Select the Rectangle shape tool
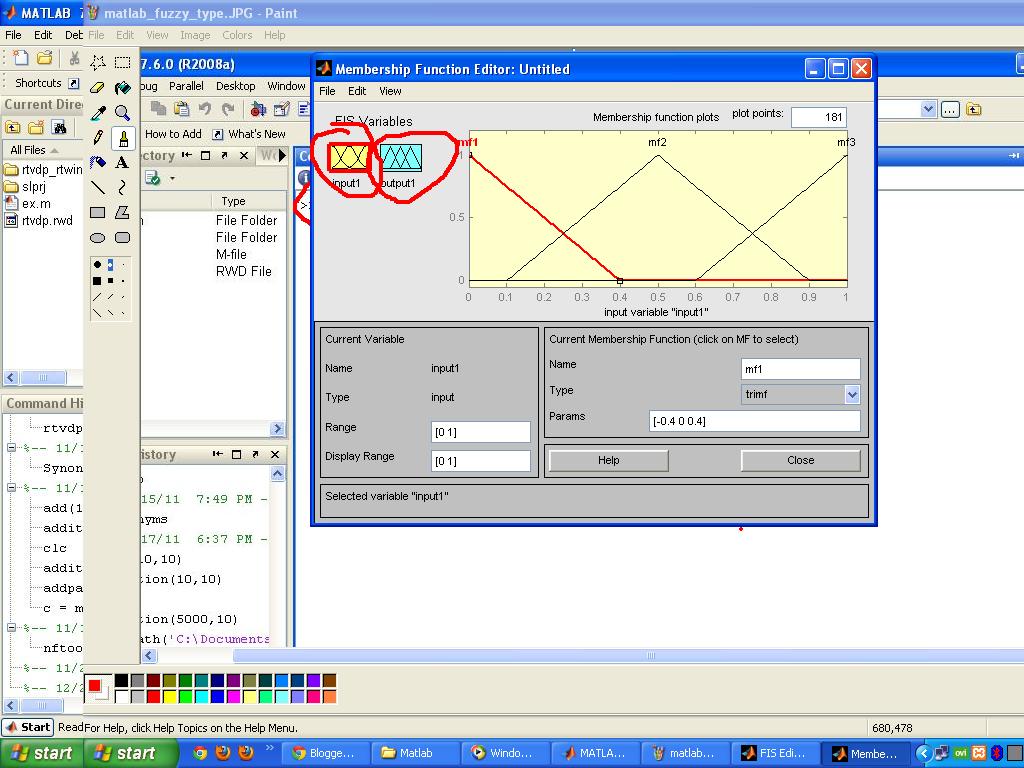Viewport: 1024px width, 768px height. 98,212
